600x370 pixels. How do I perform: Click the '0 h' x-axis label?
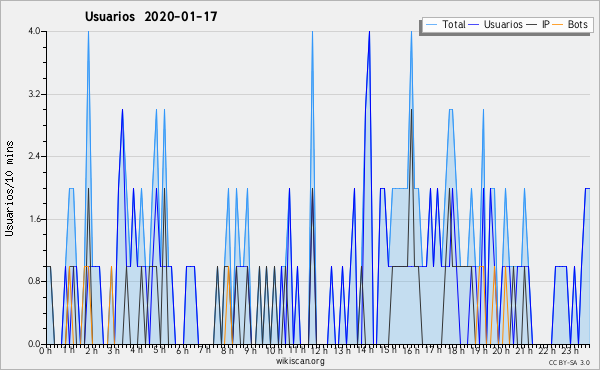[x=46, y=351]
